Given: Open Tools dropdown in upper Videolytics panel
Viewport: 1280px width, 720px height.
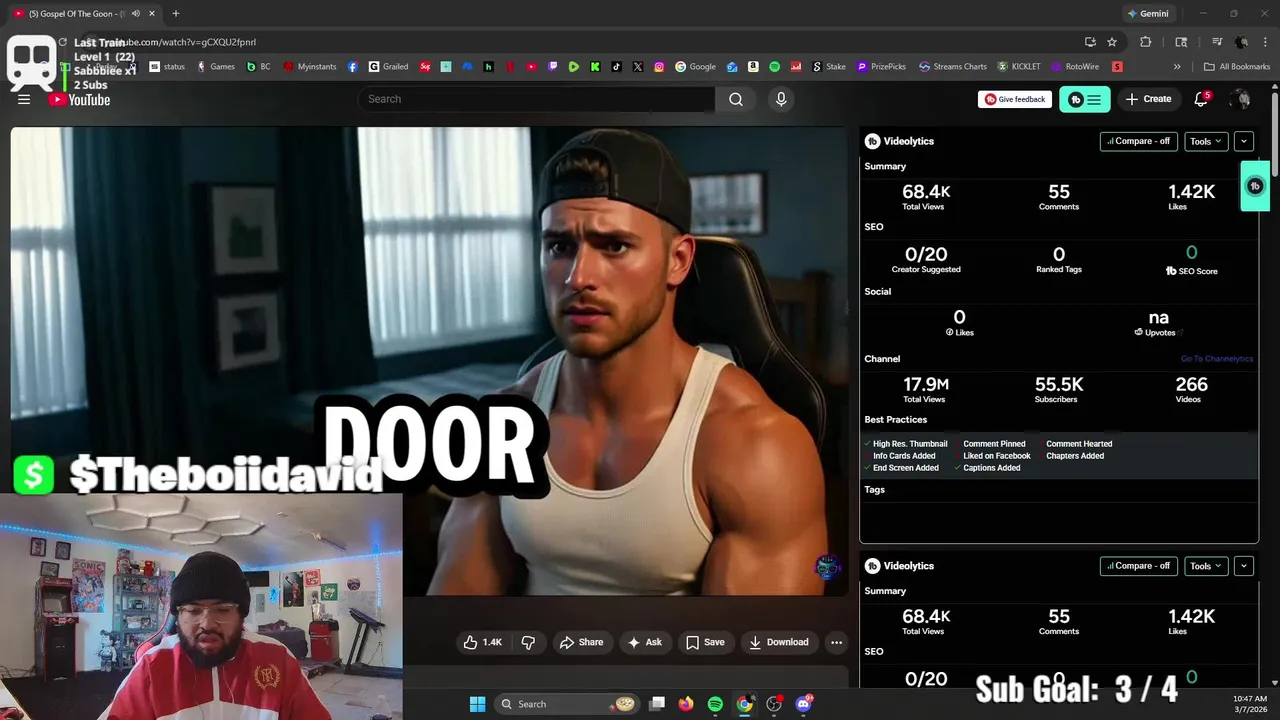Looking at the screenshot, I should (x=1205, y=141).
